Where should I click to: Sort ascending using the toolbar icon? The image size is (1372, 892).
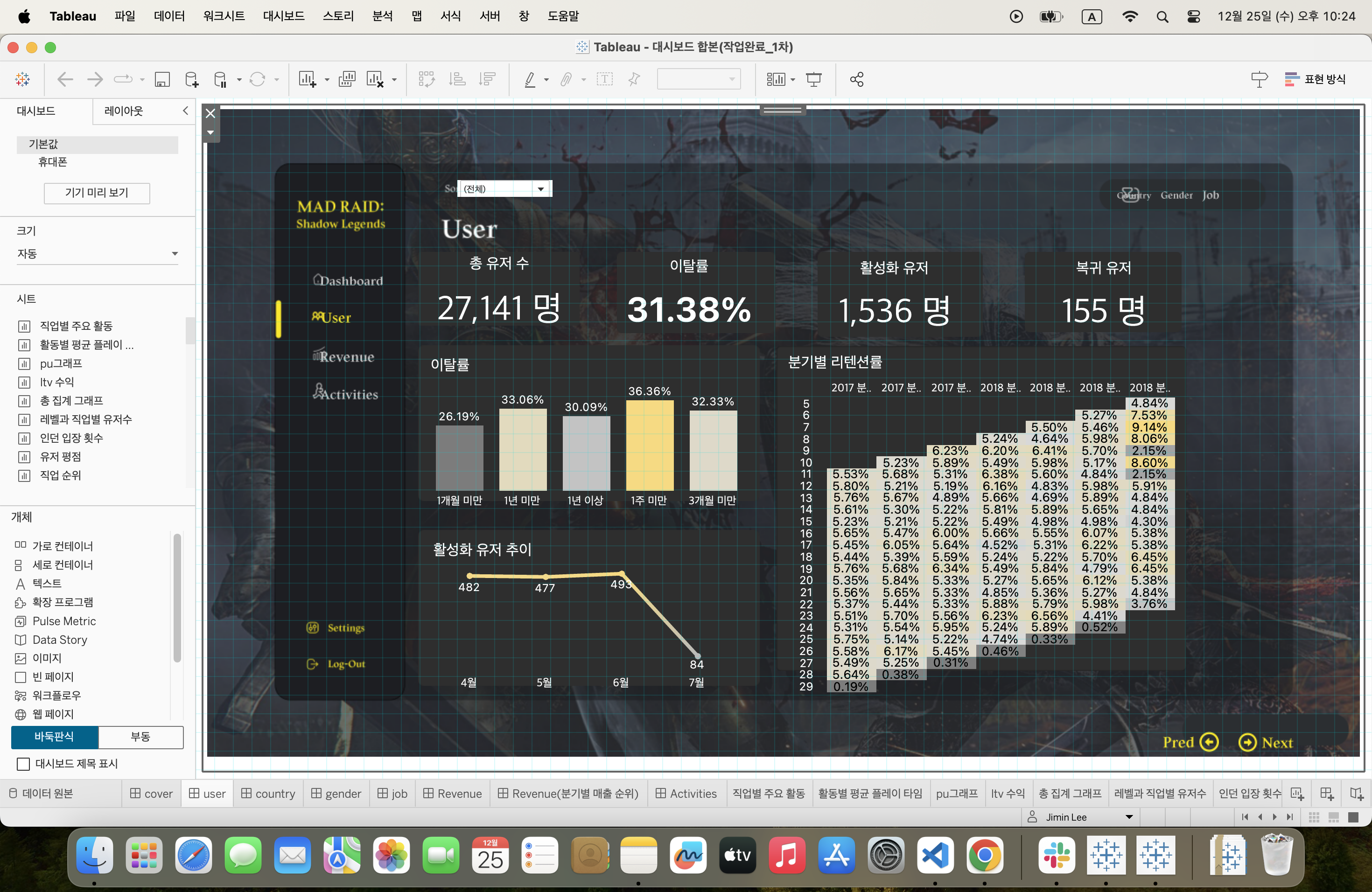coord(457,79)
